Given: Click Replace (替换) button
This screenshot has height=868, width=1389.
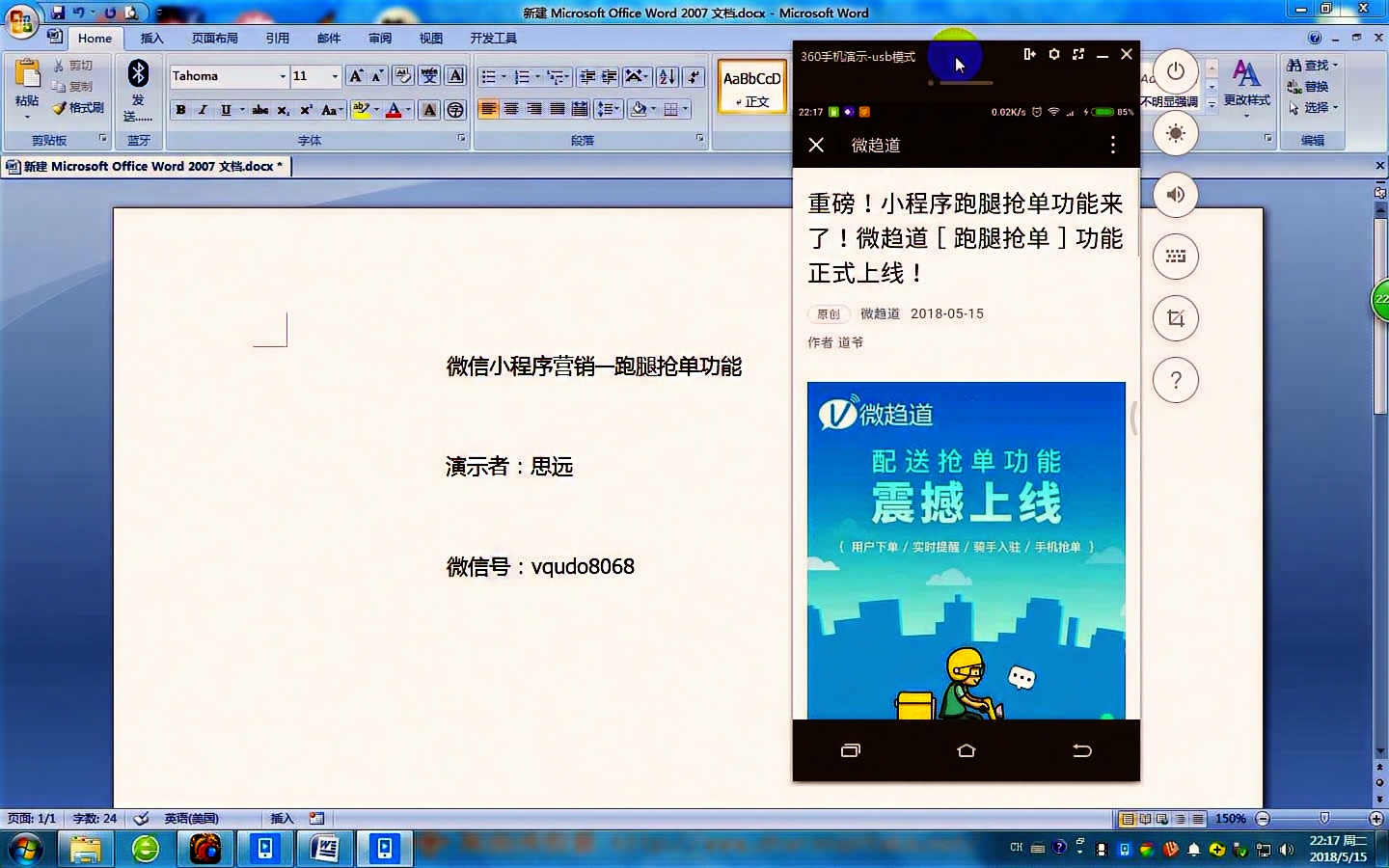Looking at the screenshot, I should point(1309,87).
